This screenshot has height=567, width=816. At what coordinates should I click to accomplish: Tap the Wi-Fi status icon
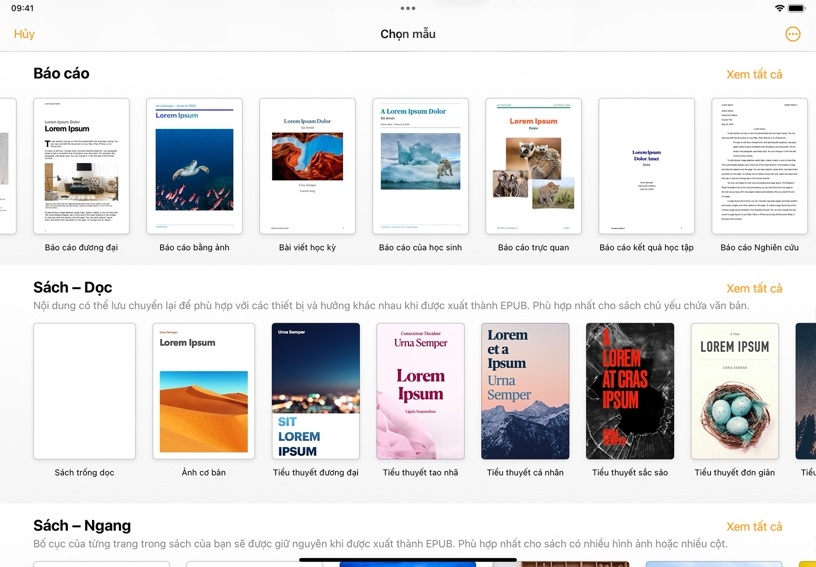click(780, 8)
